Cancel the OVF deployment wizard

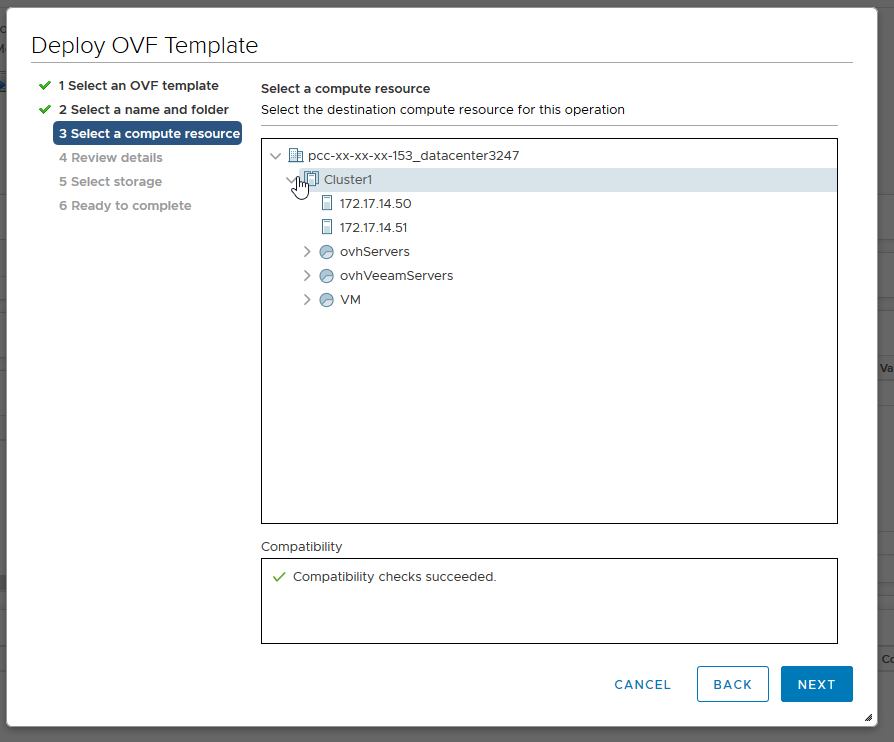(x=642, y=685)
